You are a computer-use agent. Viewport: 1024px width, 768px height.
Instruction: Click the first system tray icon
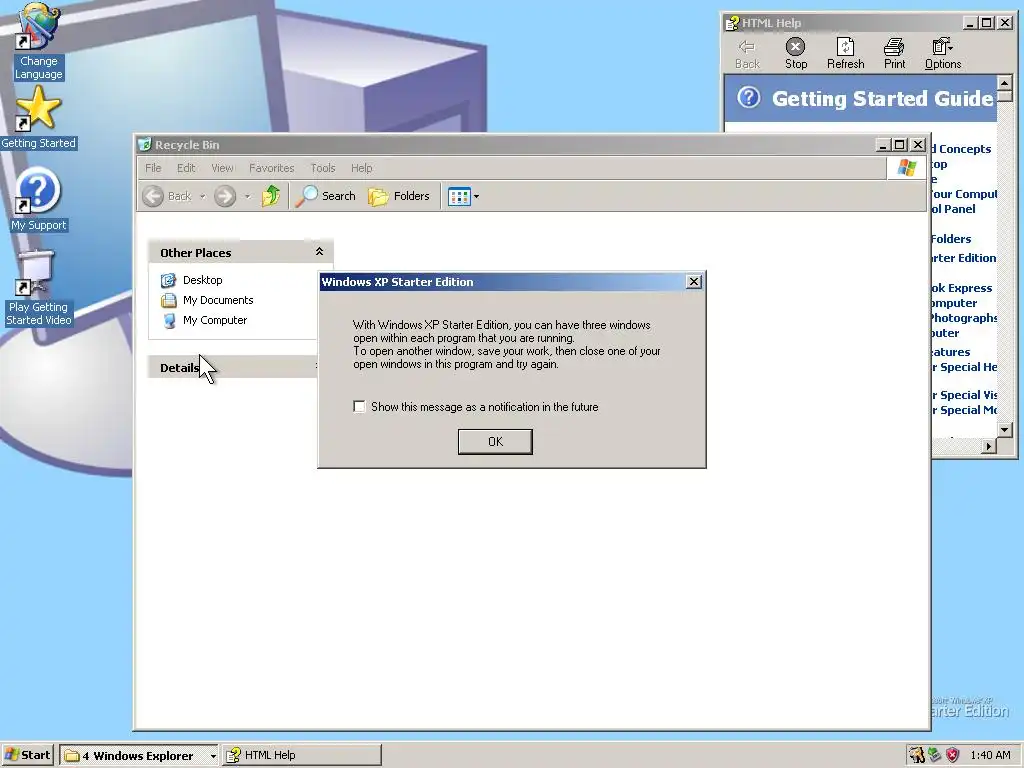coord(917,756)
